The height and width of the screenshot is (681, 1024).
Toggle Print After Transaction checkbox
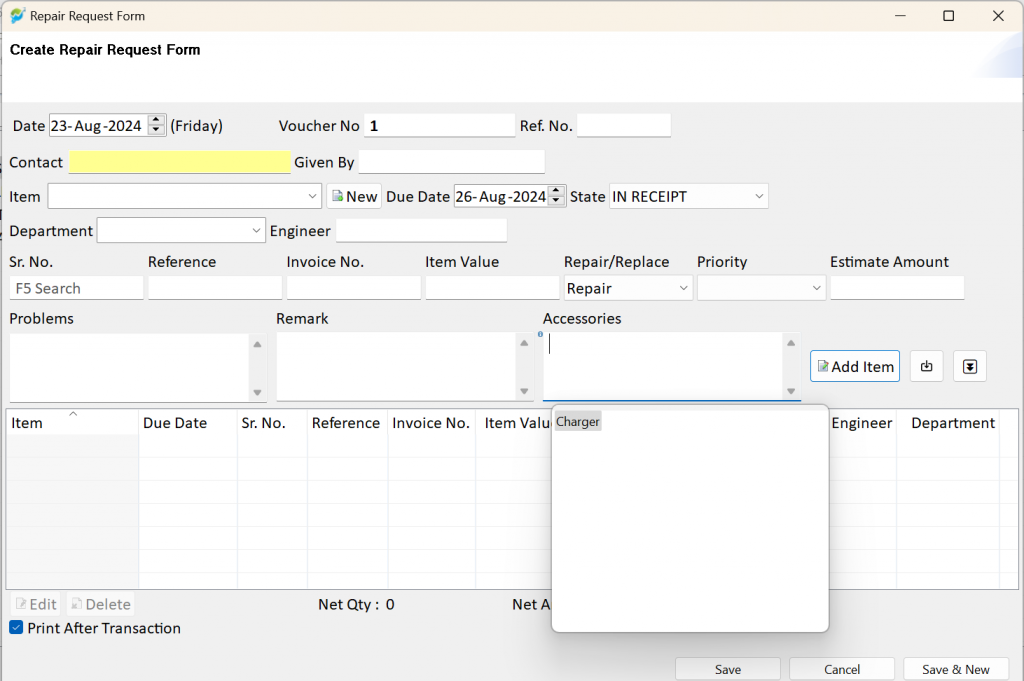tap(16, 627)
